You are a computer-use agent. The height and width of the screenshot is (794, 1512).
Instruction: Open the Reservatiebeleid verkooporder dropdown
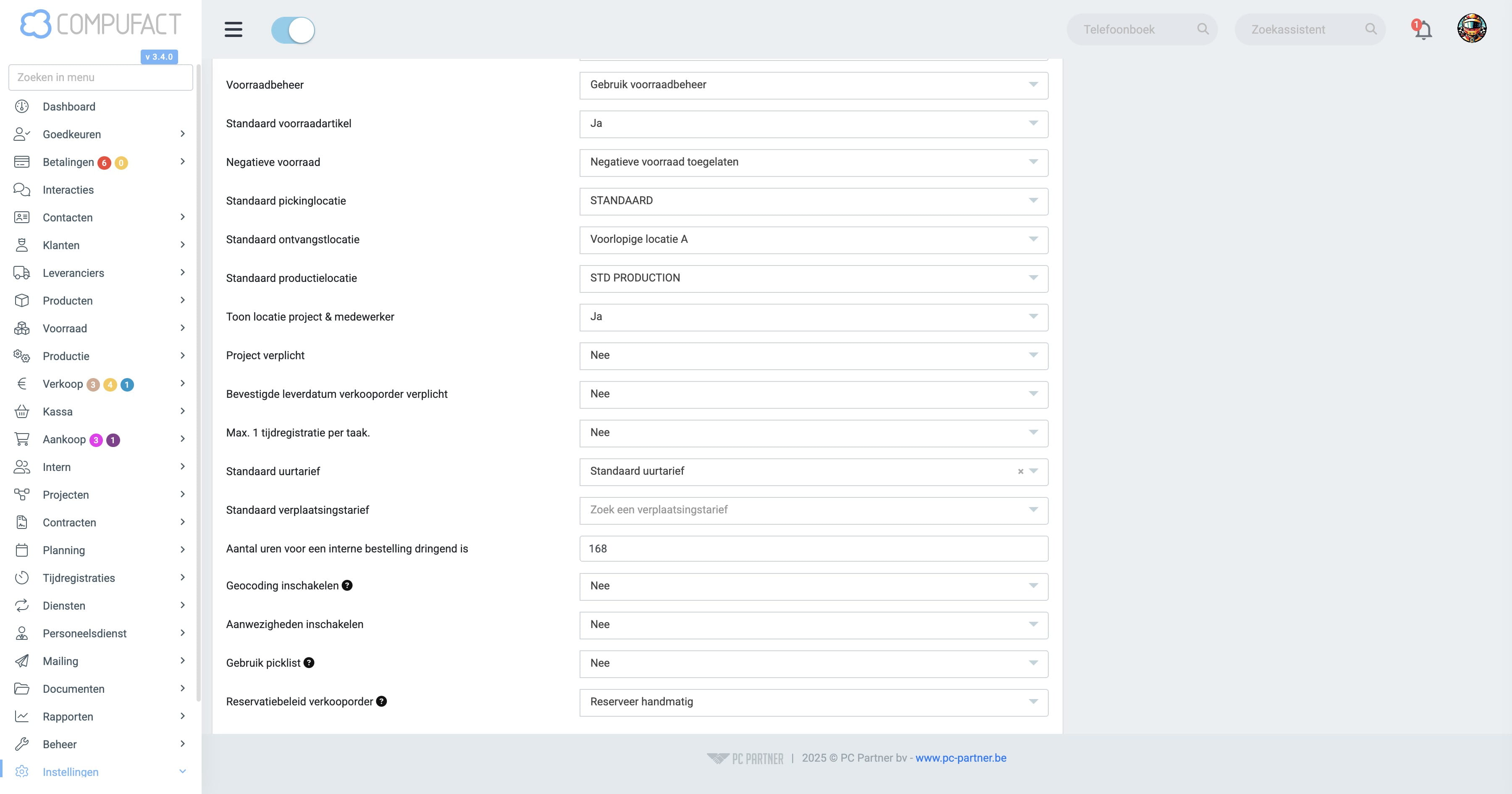pyautogui.click(x=814, y=702)
